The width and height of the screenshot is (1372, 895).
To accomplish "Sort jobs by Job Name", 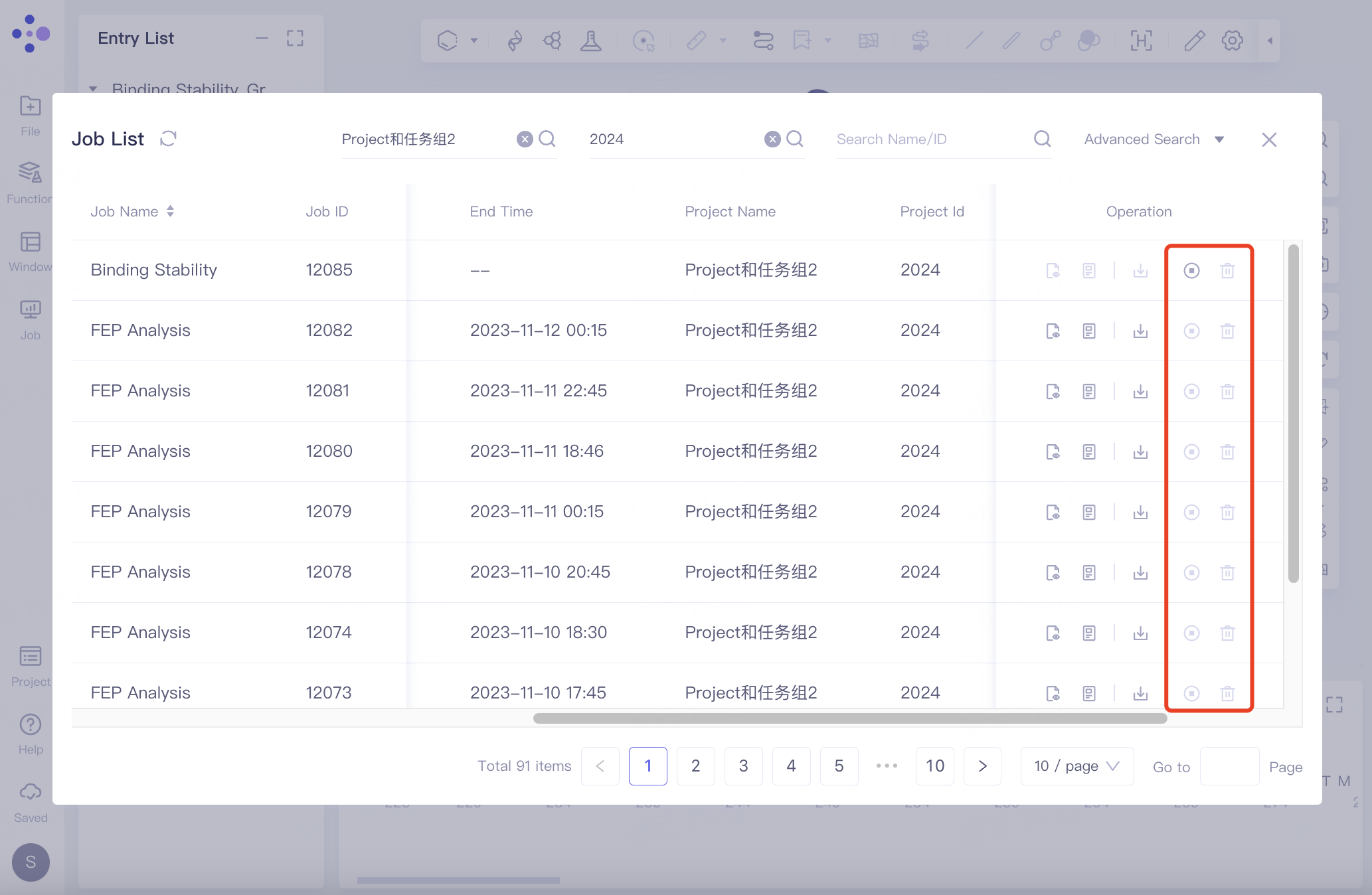I will pos(170,211).
